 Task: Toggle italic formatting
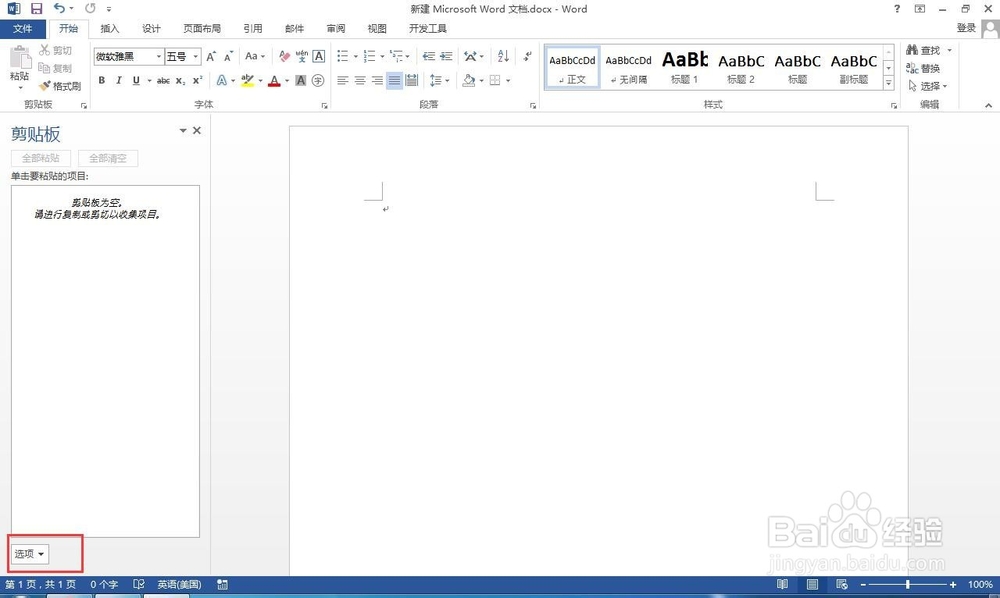click(119, 80)
